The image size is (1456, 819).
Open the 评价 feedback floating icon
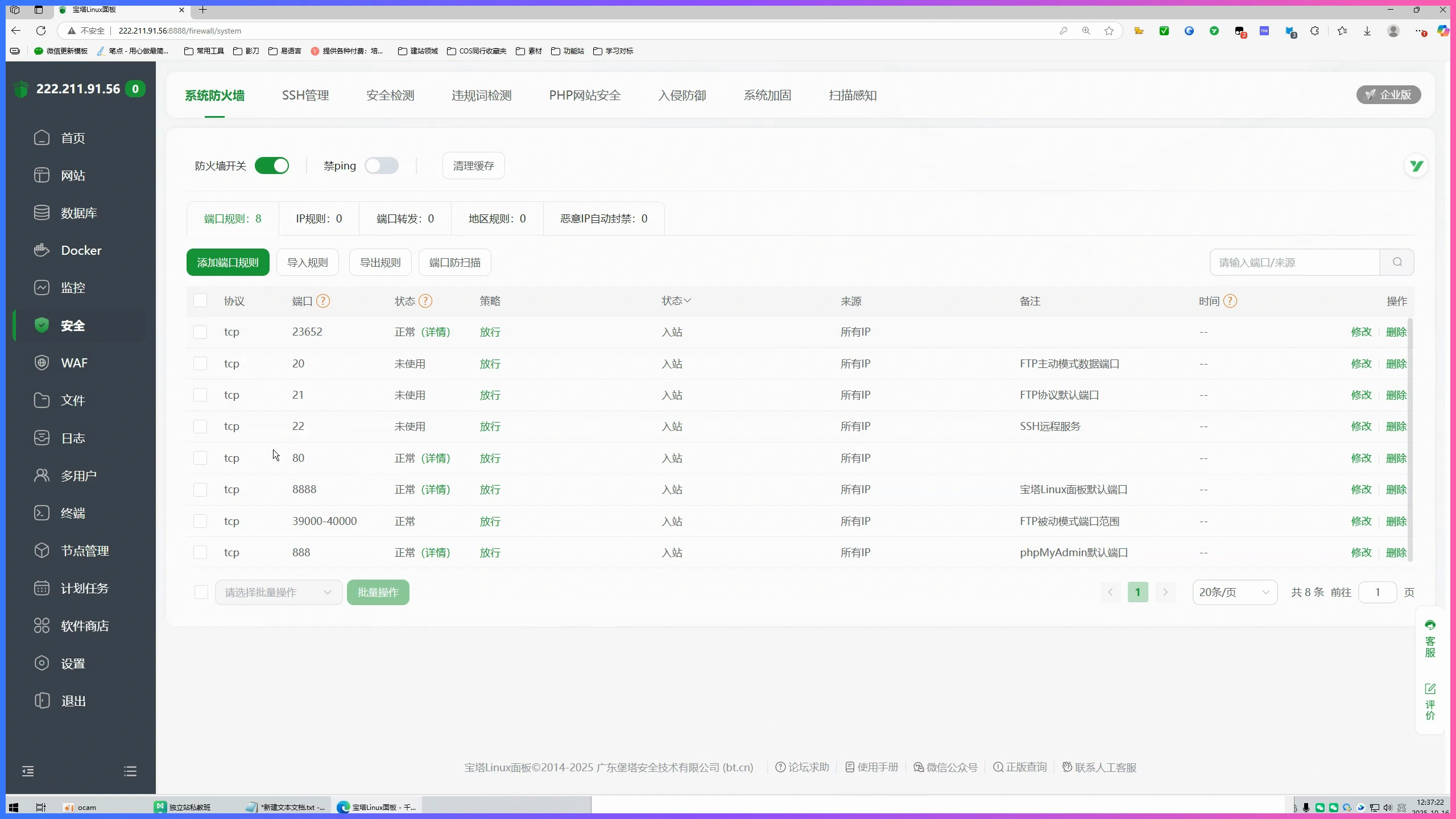(1430, 702)
